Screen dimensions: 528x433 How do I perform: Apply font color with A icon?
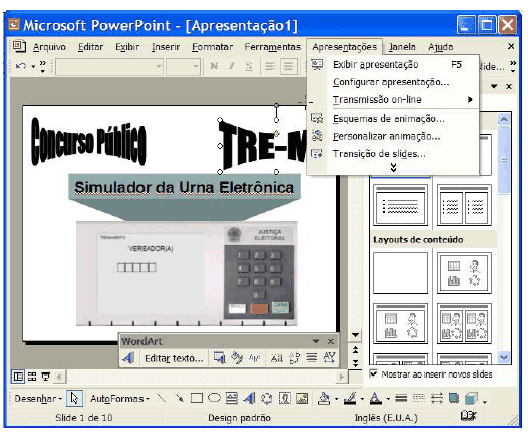[376, 399]
